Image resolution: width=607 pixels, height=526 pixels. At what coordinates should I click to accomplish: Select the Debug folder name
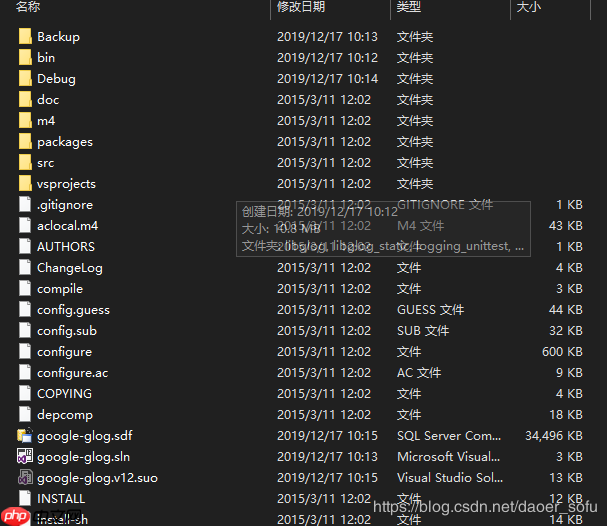[57, 79]
